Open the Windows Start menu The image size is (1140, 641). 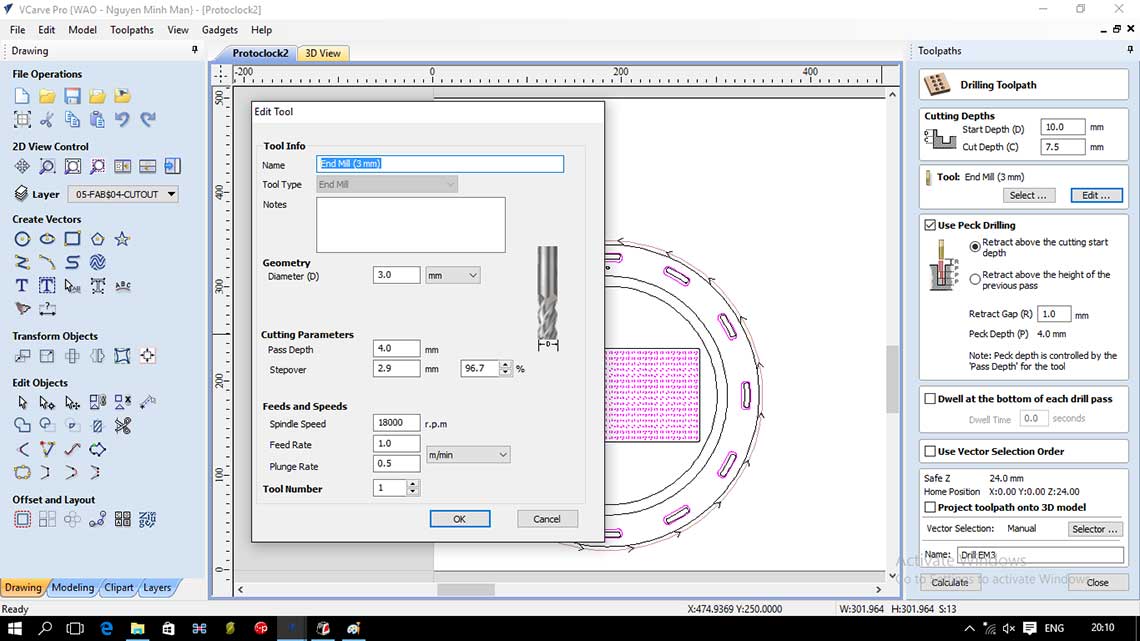tap(15, 628)
